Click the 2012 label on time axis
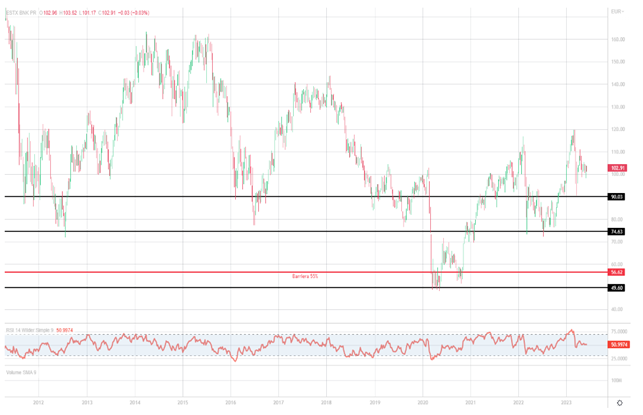This screenshot has height=415, width=643. [38, 403]
